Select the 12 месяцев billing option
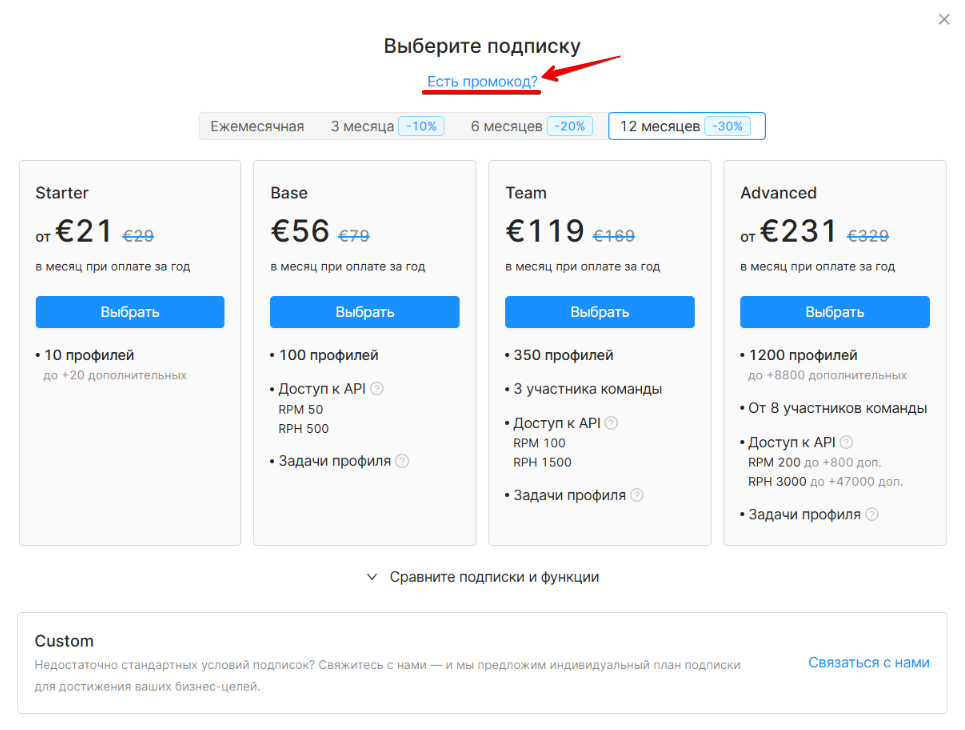This screenshot has width=965, height=730. click(687, 126)
